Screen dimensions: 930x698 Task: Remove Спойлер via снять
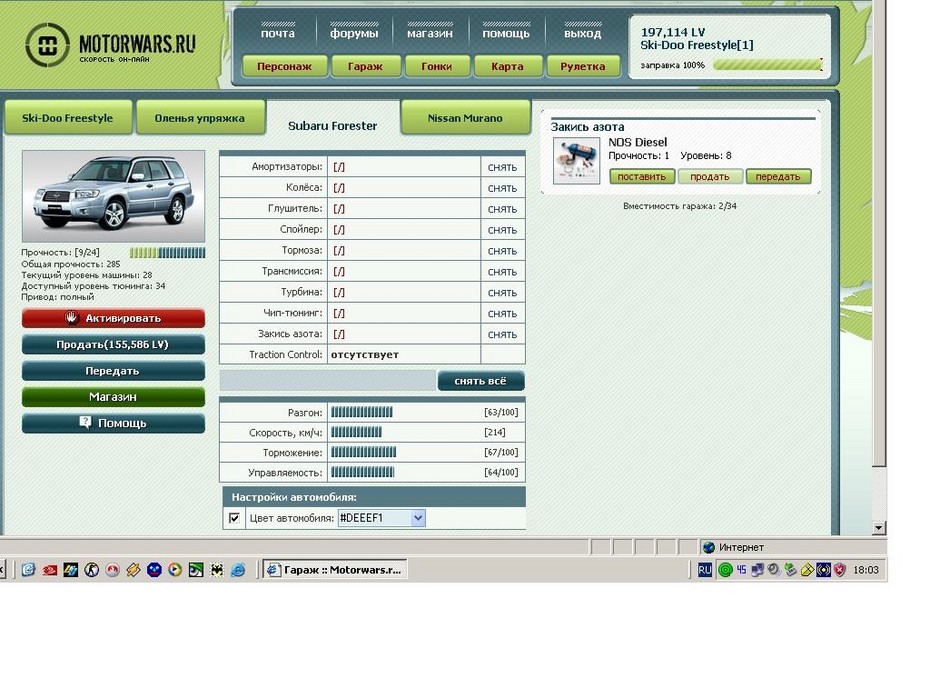pos(502,230)
